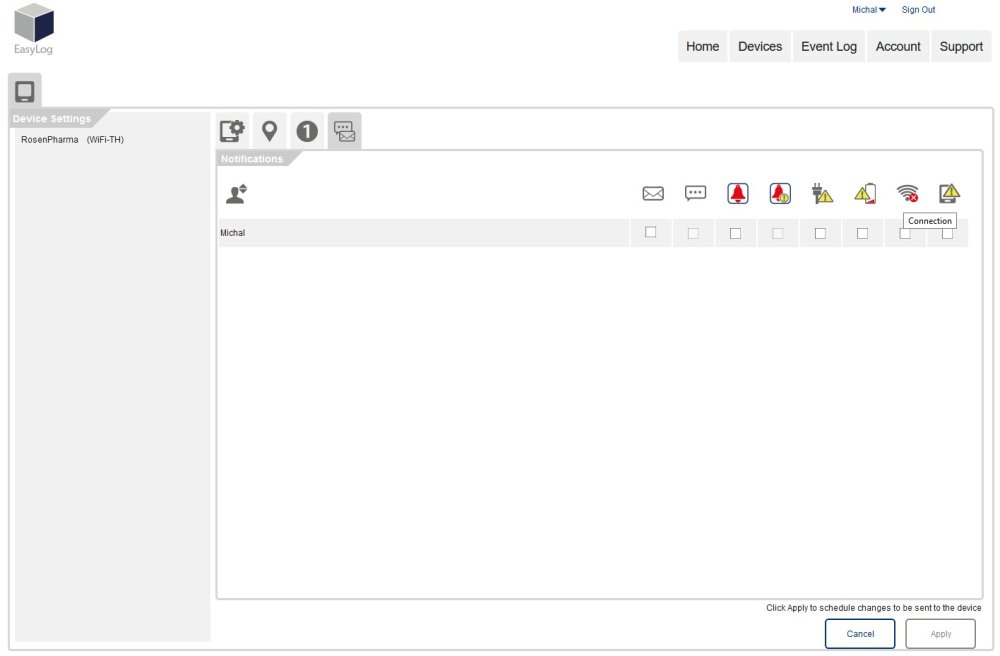
Task: Open the numbered channel tab
Action: pyautogui.click(x=307, y=131)
